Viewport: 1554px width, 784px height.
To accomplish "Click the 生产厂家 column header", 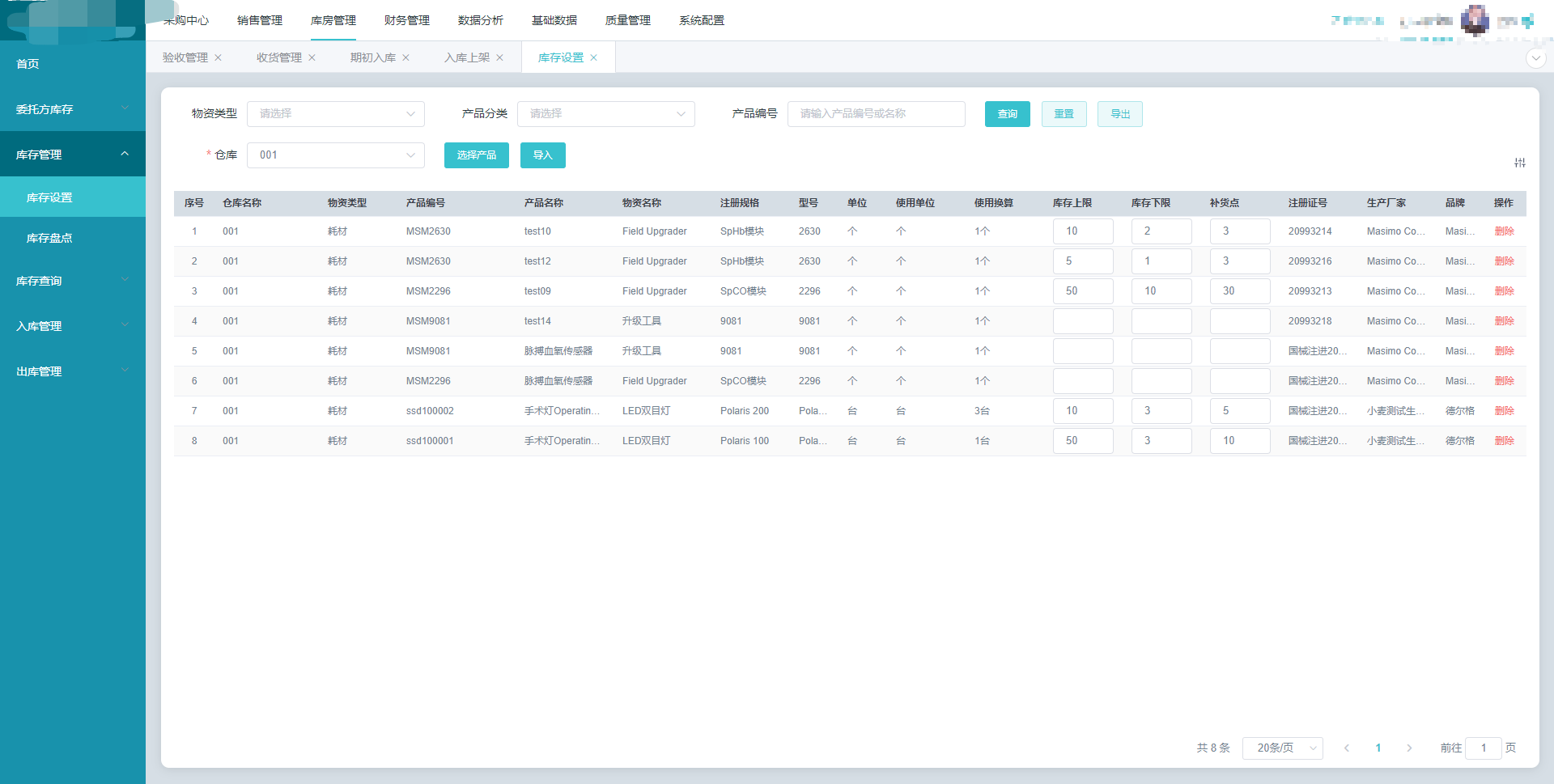I will pos(1386,203).
